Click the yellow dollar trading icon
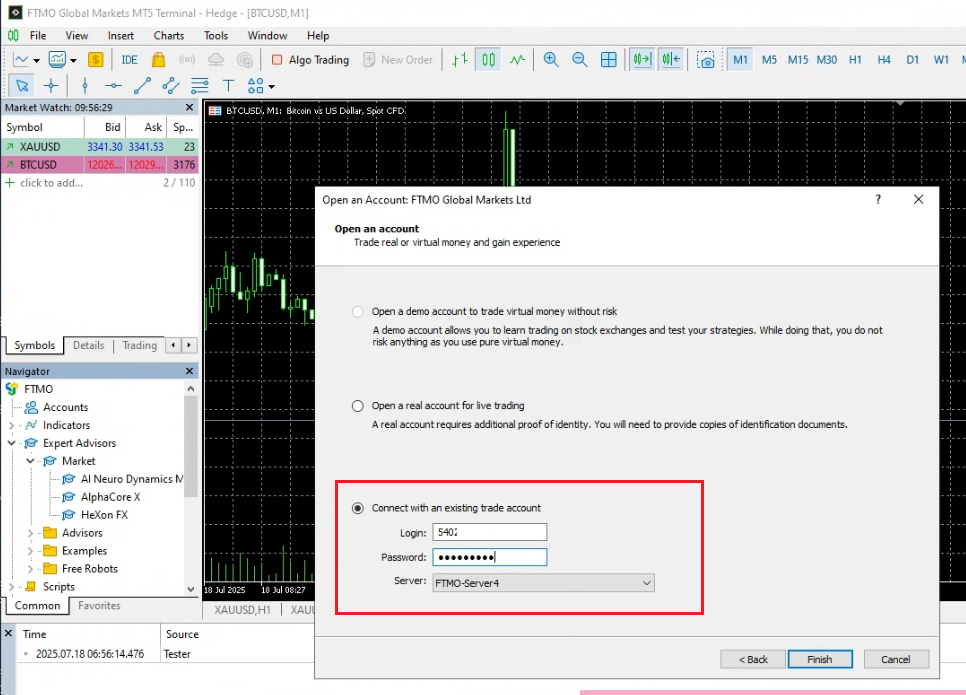Image resolution: width=966 pixels, height=695 pixels. 95,60
